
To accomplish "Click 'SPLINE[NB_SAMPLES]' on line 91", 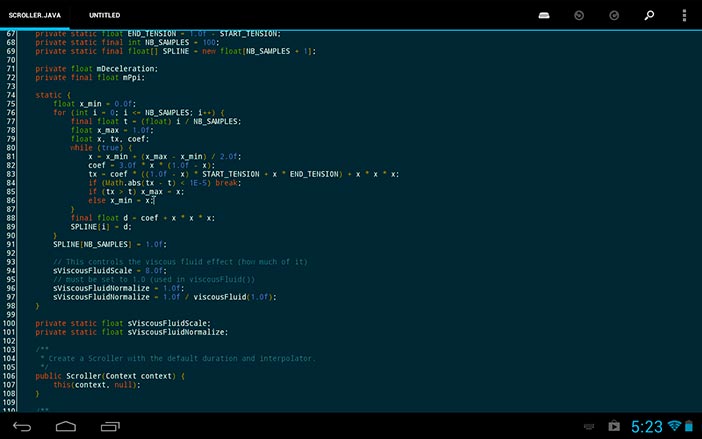I will (92, 244).
